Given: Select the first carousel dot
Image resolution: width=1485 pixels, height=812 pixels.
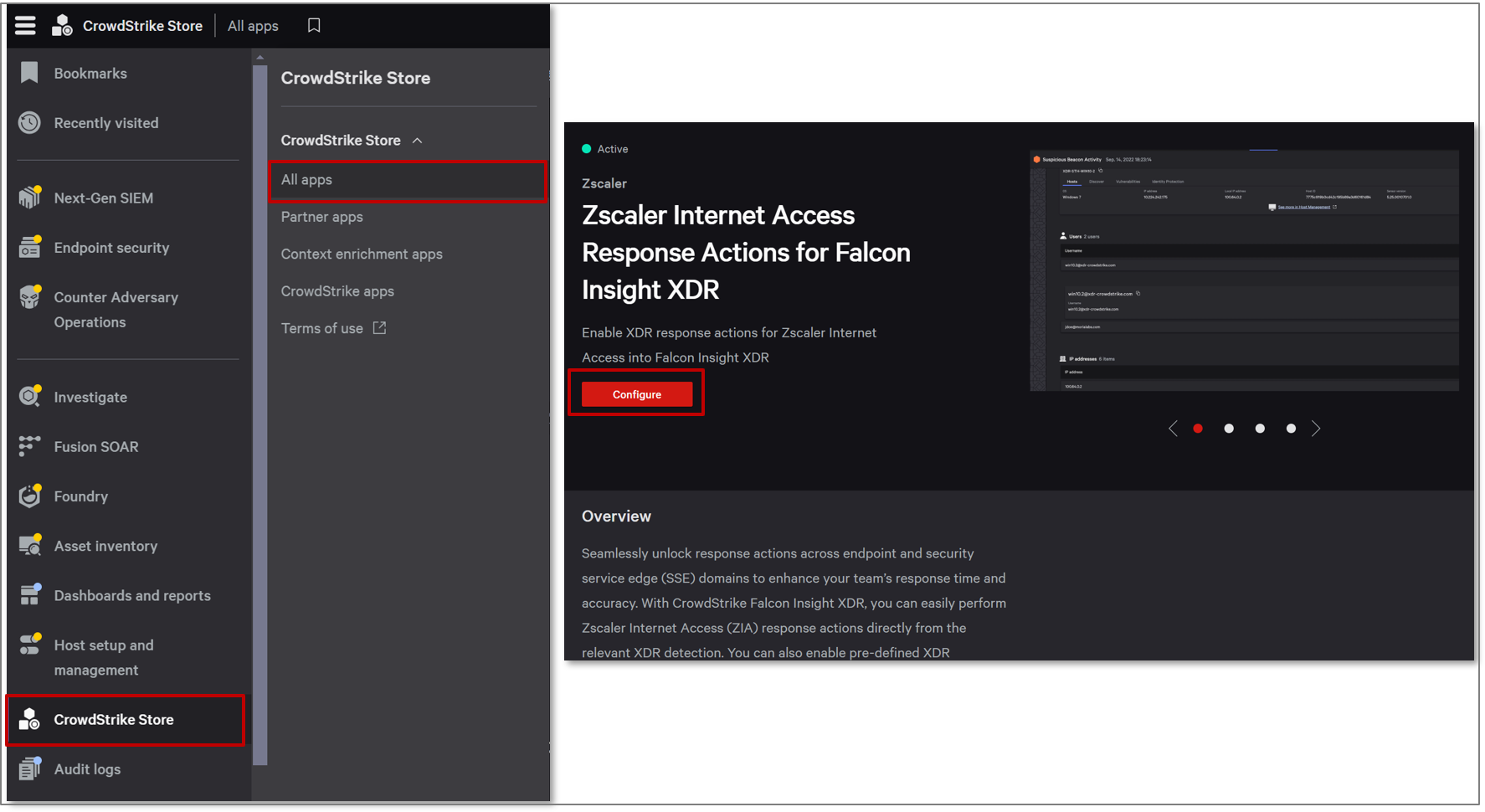Looking at the screenshot, I should coord(1198,429).
